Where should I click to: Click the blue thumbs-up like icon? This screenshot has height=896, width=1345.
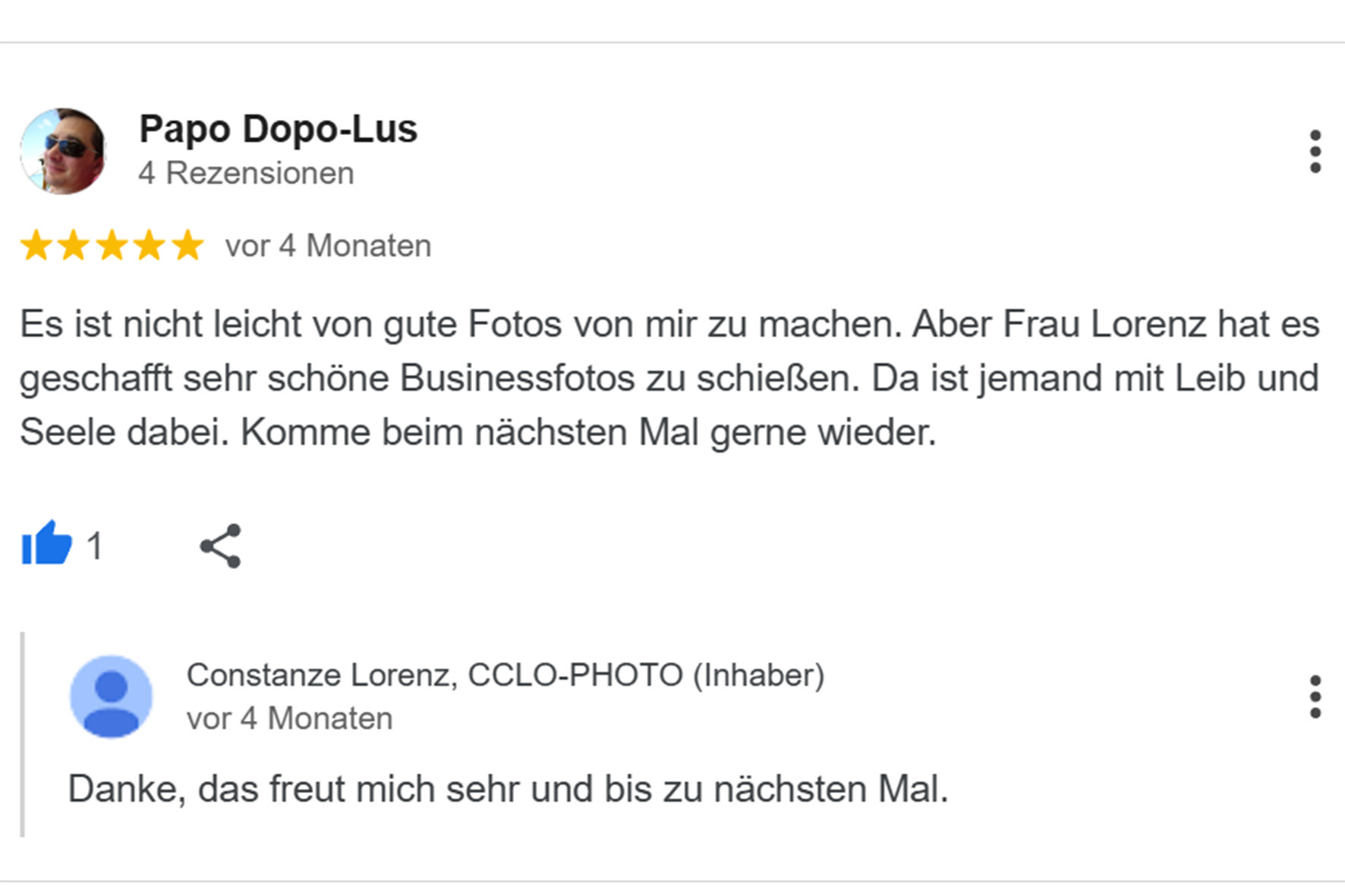[46, 544]
